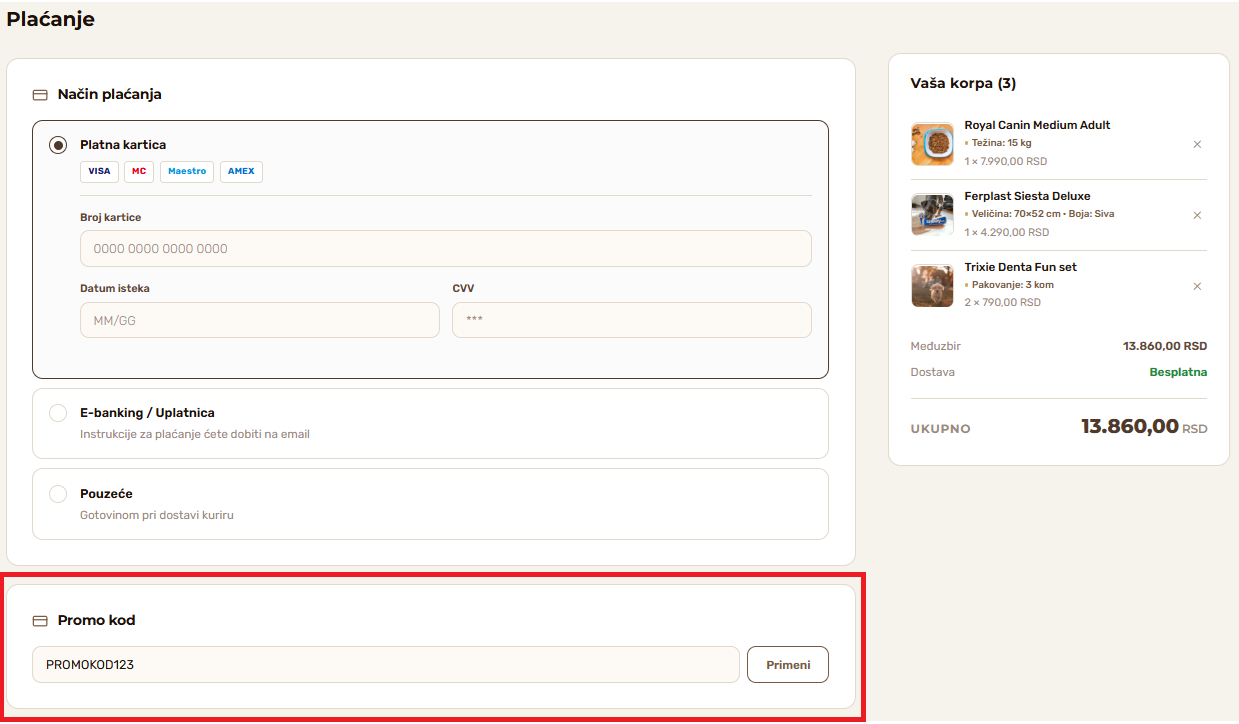Click into the CVV field

[x=631, y=320]
